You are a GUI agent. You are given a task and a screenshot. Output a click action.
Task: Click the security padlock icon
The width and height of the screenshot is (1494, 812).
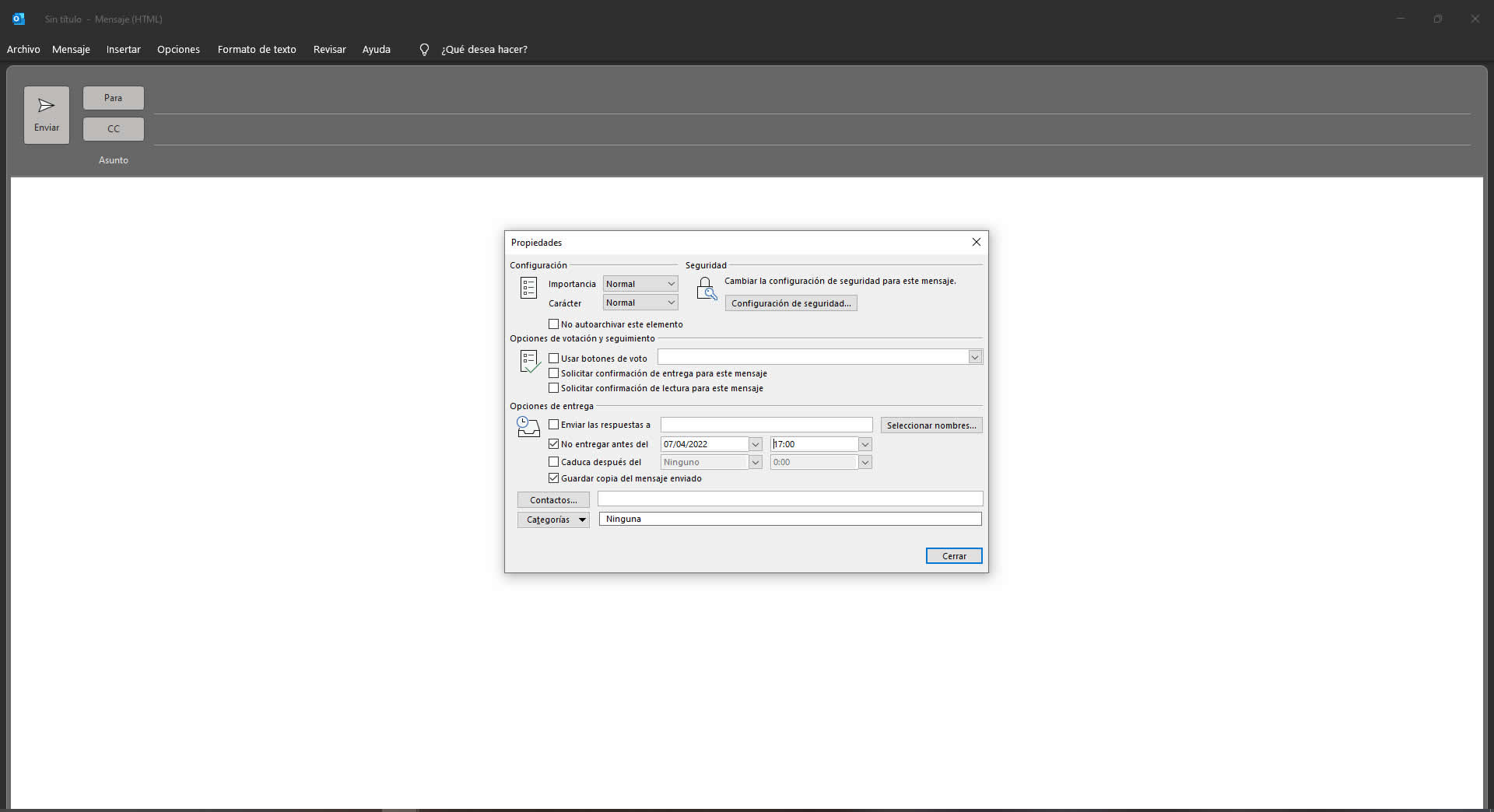click(706, 289)
